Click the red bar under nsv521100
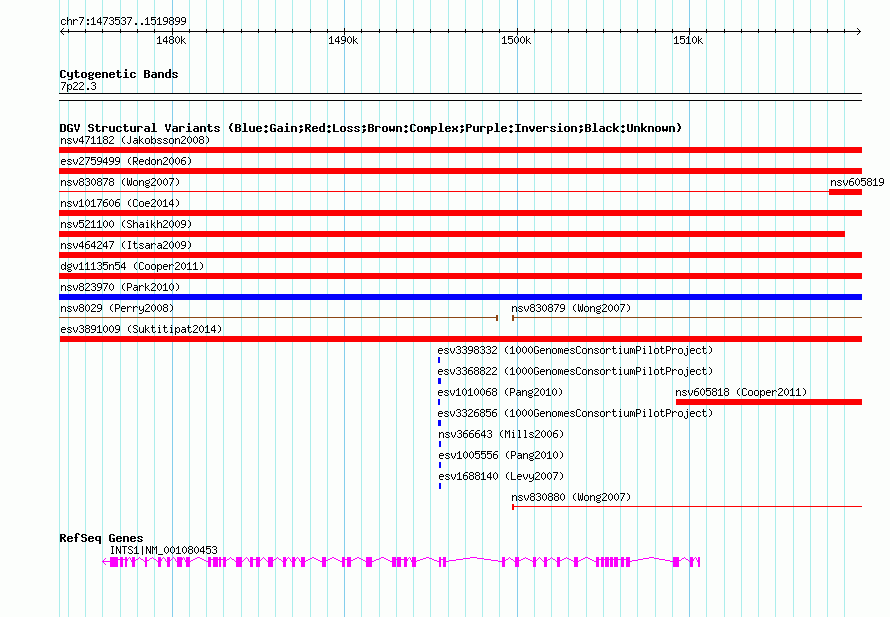 click(452, 234)
